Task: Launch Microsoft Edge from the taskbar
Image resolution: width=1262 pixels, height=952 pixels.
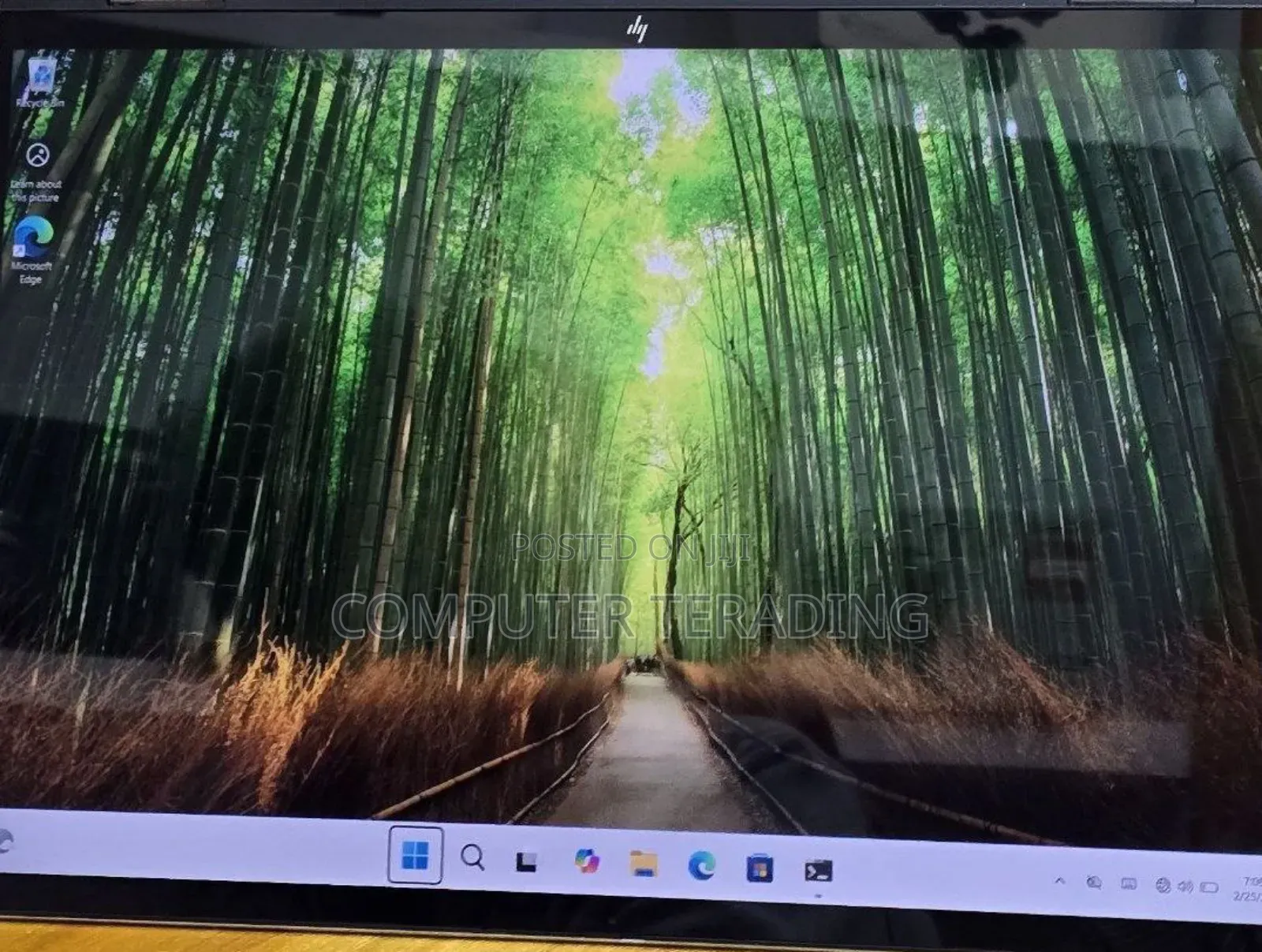Action: 701,866
